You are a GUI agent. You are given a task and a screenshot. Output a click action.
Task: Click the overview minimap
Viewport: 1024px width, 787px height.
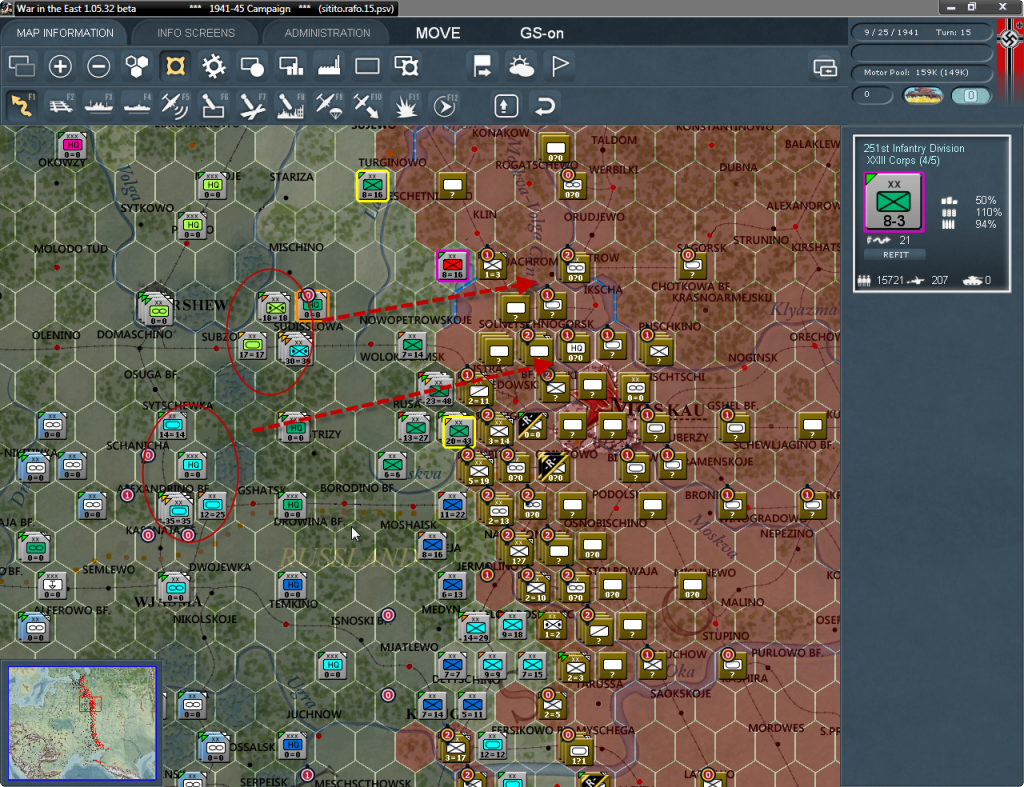tap(82, 722)
